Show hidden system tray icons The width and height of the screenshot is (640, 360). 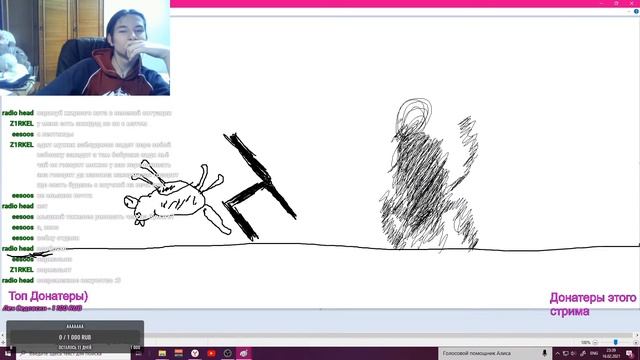(x=557, y=353)
